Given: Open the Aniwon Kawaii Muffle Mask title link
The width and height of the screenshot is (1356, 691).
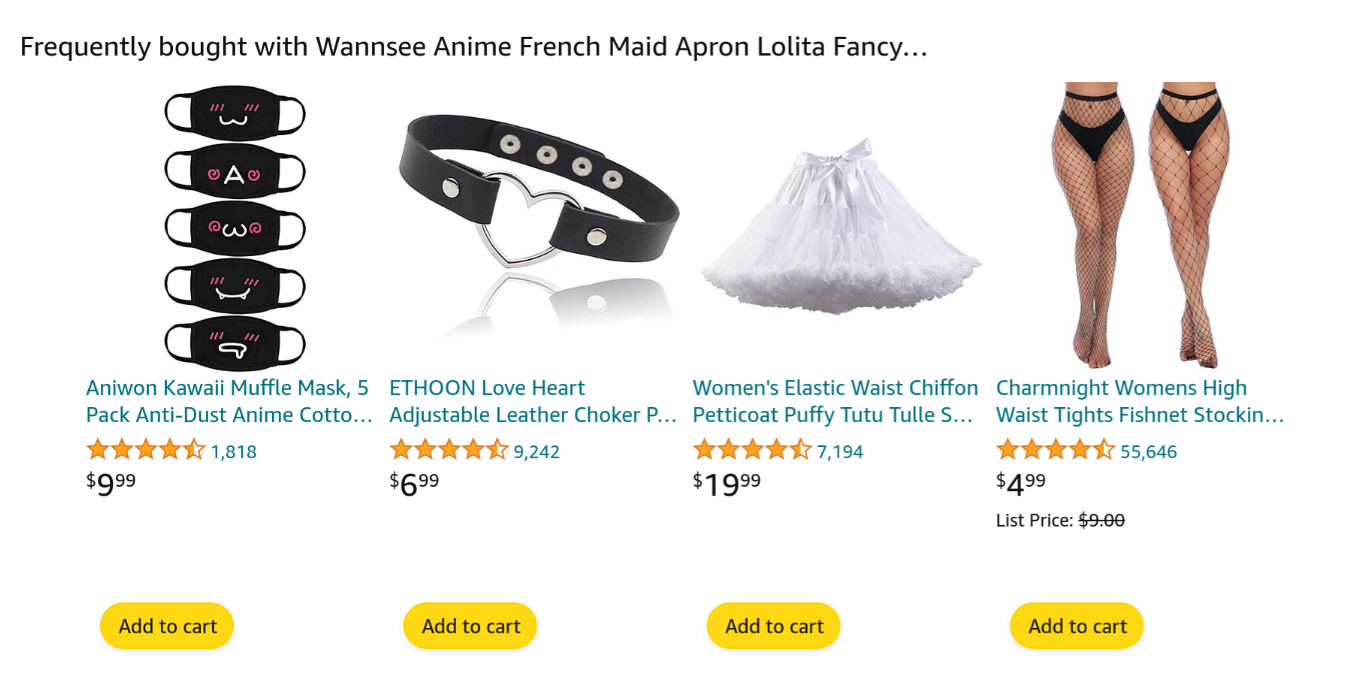Looking at the screenshot, I should (229, 401).
